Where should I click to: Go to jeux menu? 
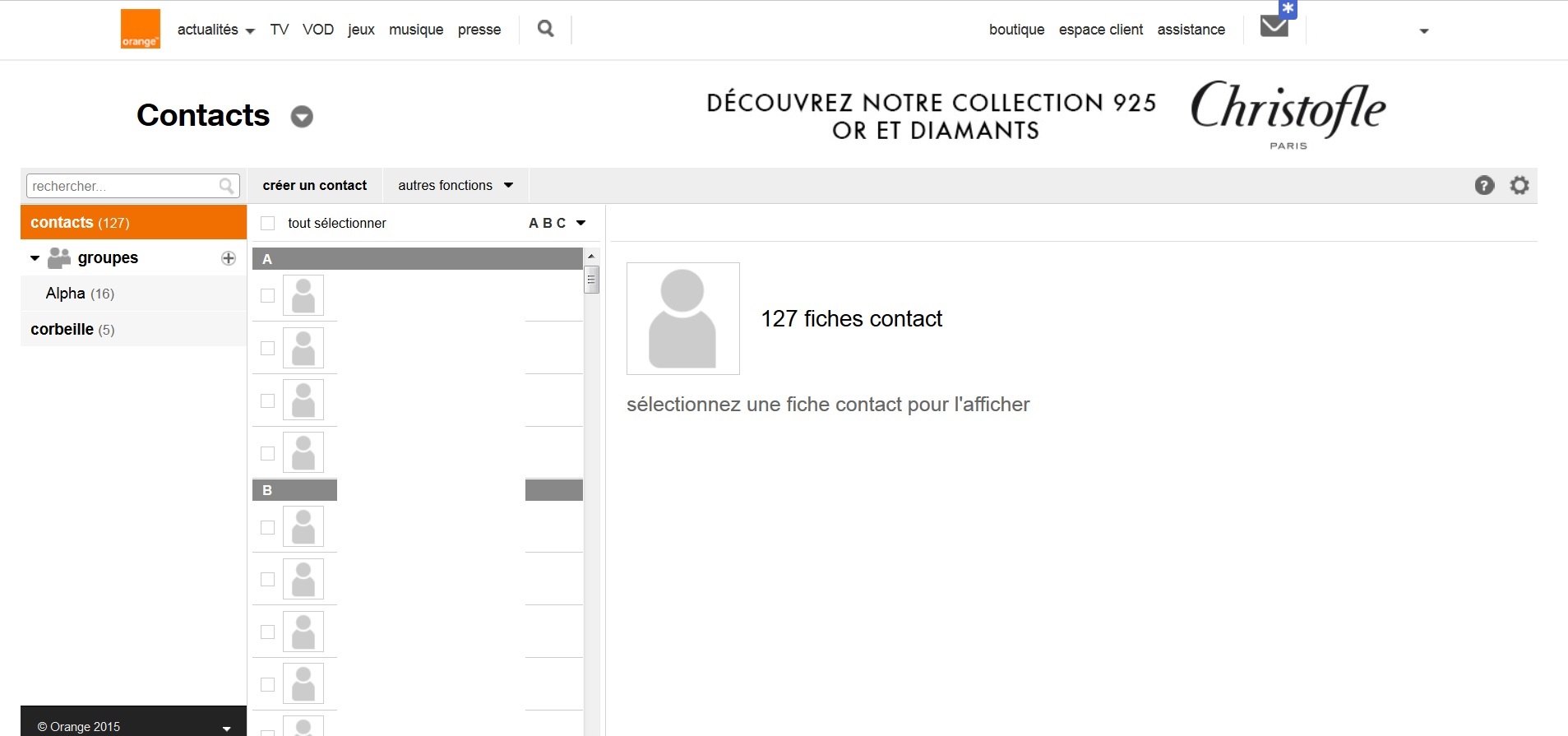point(361,30)
